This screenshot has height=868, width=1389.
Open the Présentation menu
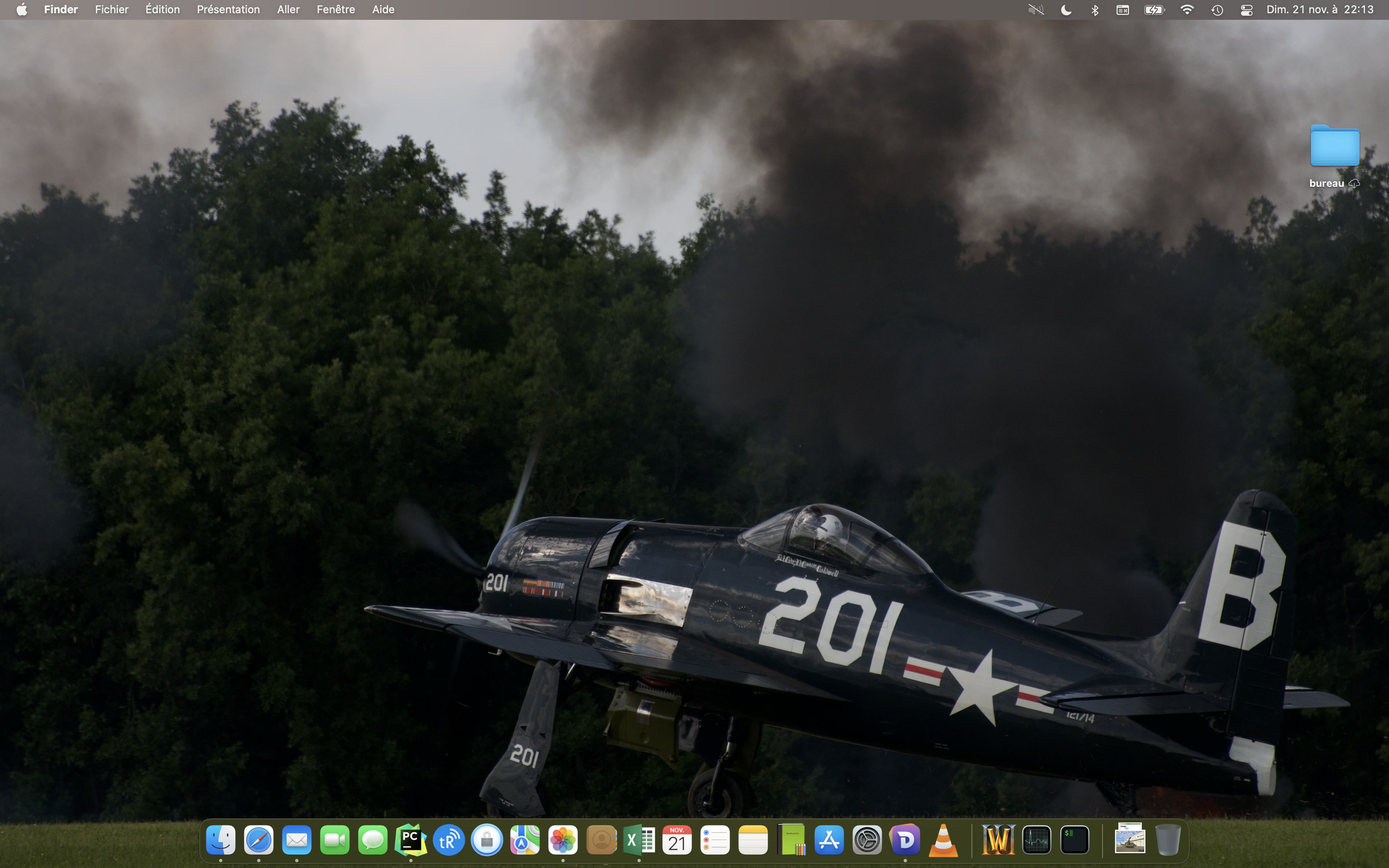point(228,10)
